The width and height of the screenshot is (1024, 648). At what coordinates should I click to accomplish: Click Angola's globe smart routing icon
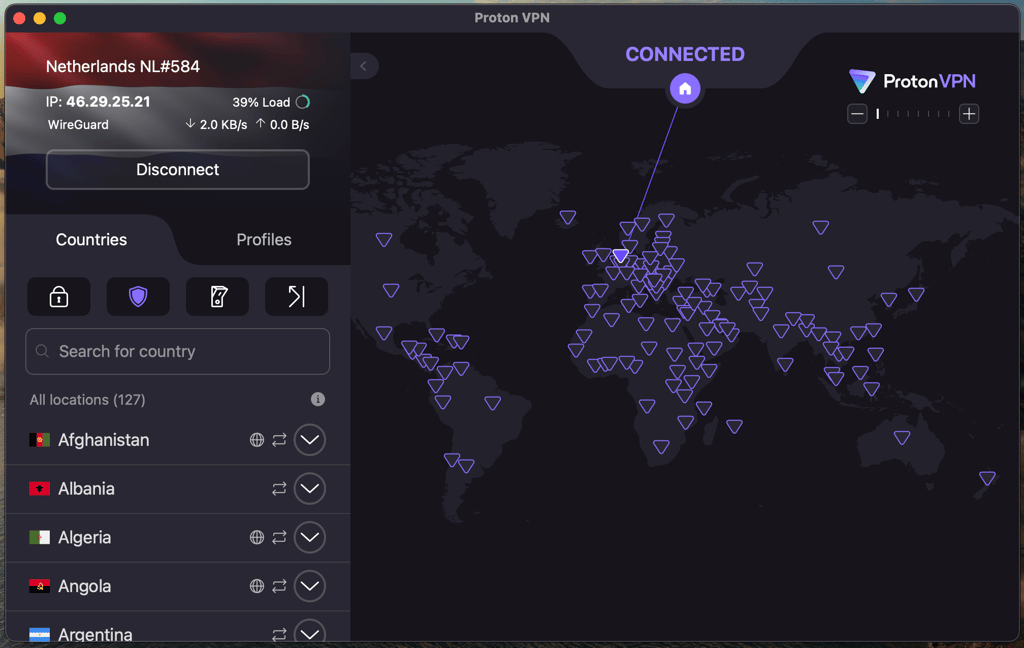(x=257, y=587)
